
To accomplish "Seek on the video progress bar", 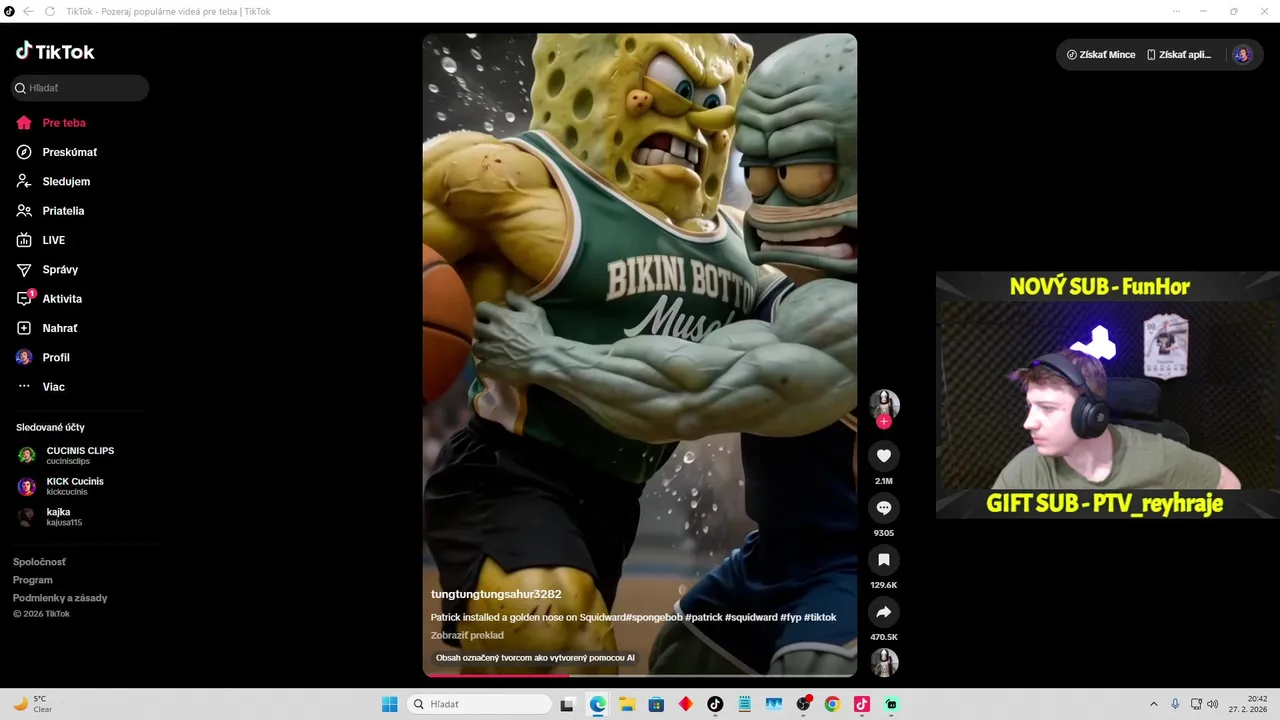I will click(640, 675).
